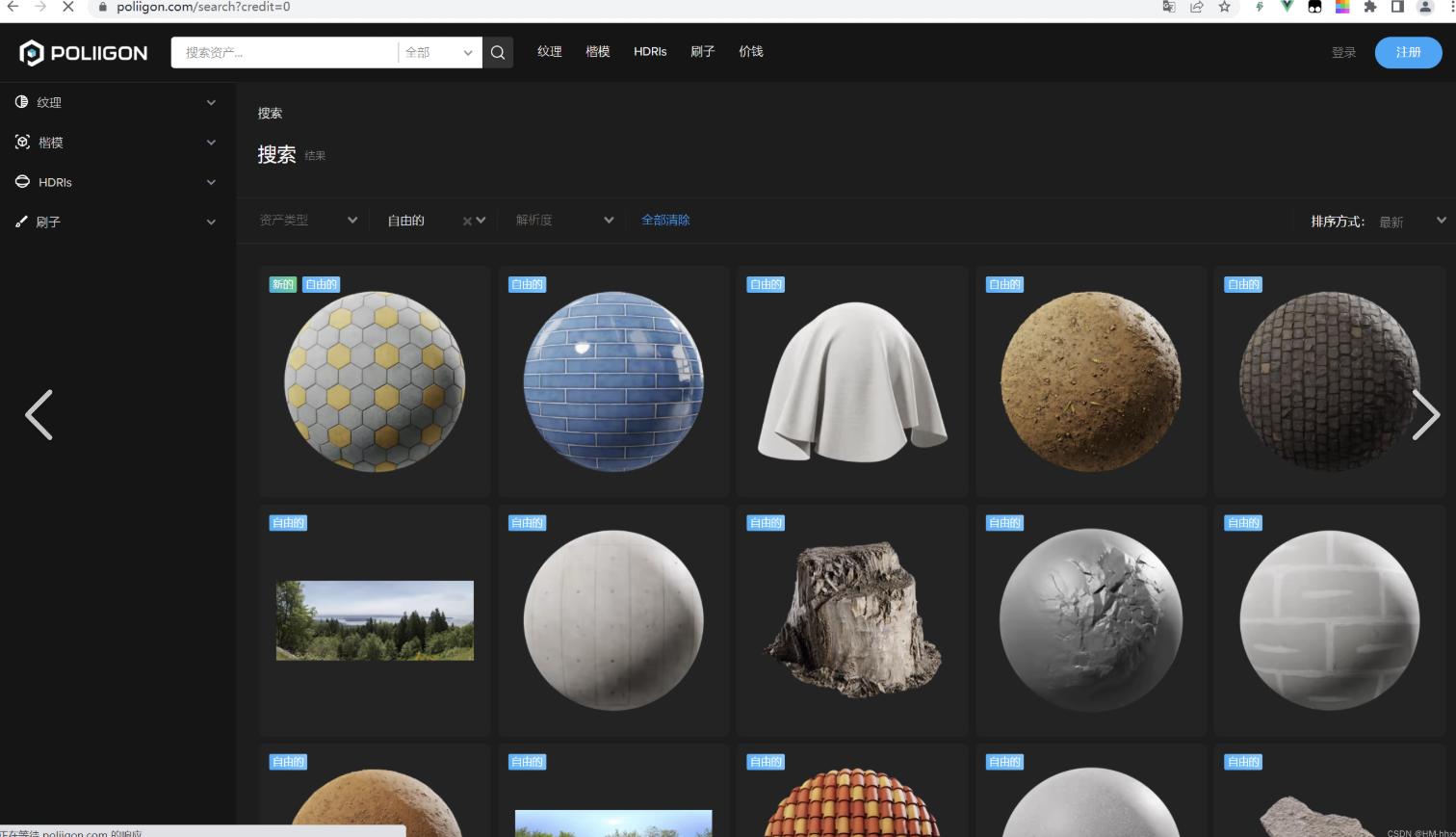This screenshot has height=837, width=1456.
Task: Click the HDRIs sidebar icon
Action: pos(22,182)
